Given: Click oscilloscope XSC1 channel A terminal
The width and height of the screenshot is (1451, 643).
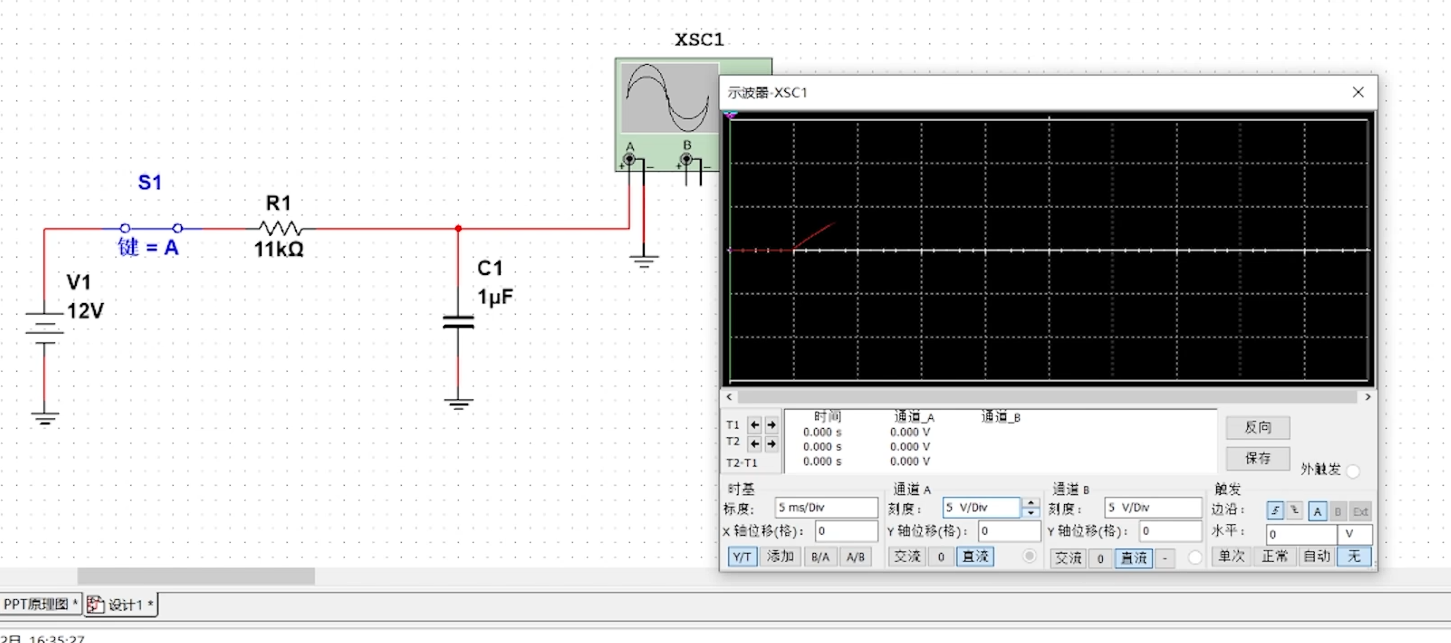Looking at the screenshot, I should click(x=630, y=159).
